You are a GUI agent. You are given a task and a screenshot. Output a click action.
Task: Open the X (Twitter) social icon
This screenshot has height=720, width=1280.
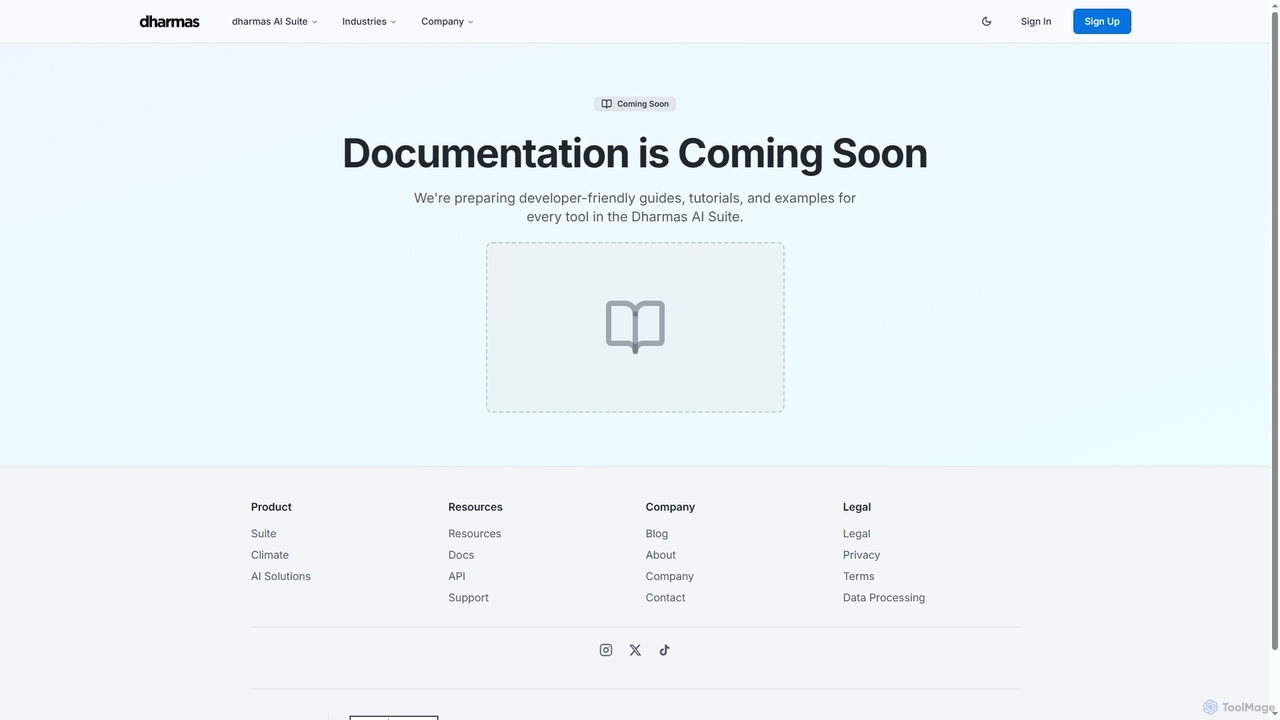(635, 650)
